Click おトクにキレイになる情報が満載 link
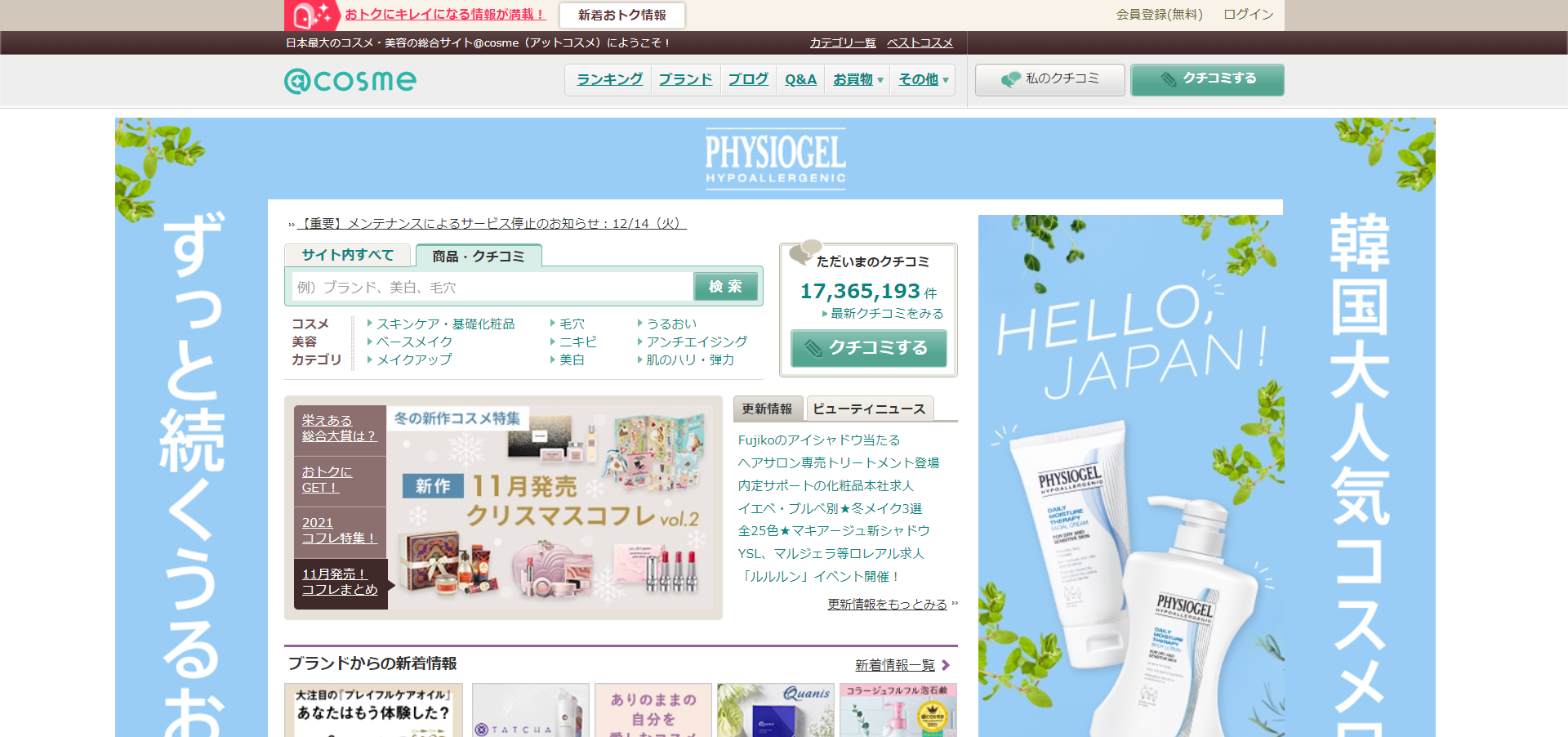 coord(445,14)
